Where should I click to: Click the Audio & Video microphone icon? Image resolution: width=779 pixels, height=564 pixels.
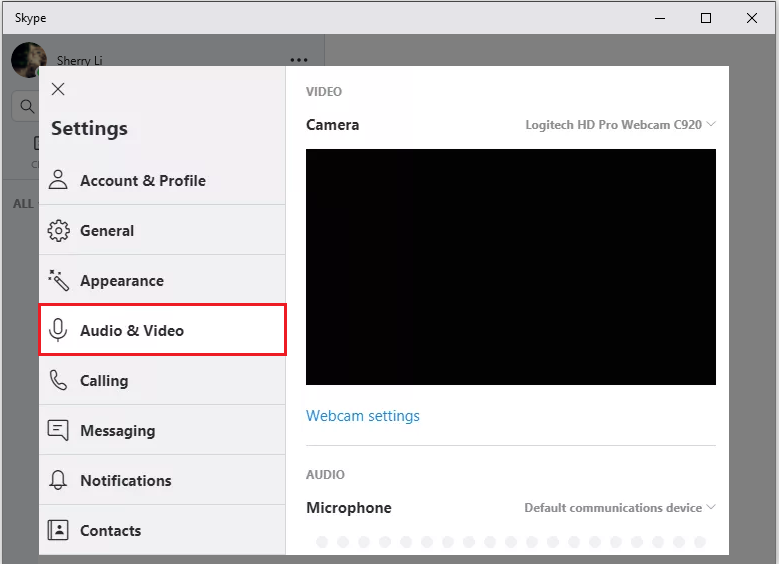pos(58,330)
